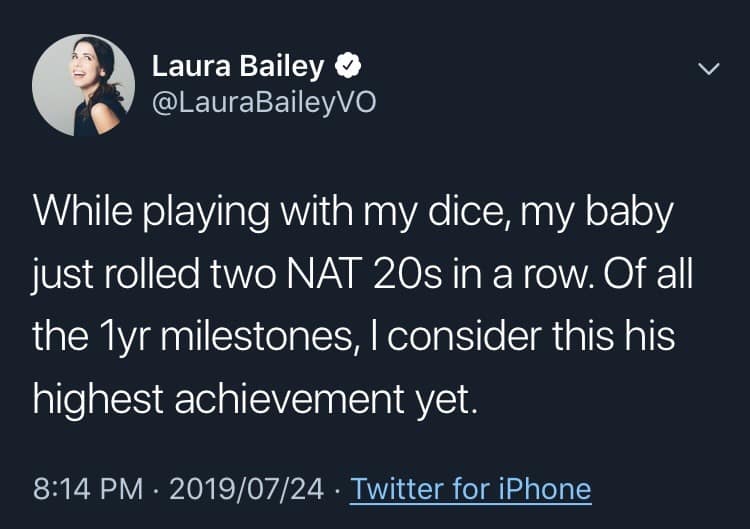Click Laura Bailey's profile avatar photo
The height and width of the screenshot is (529, 750).
(84, 84)
